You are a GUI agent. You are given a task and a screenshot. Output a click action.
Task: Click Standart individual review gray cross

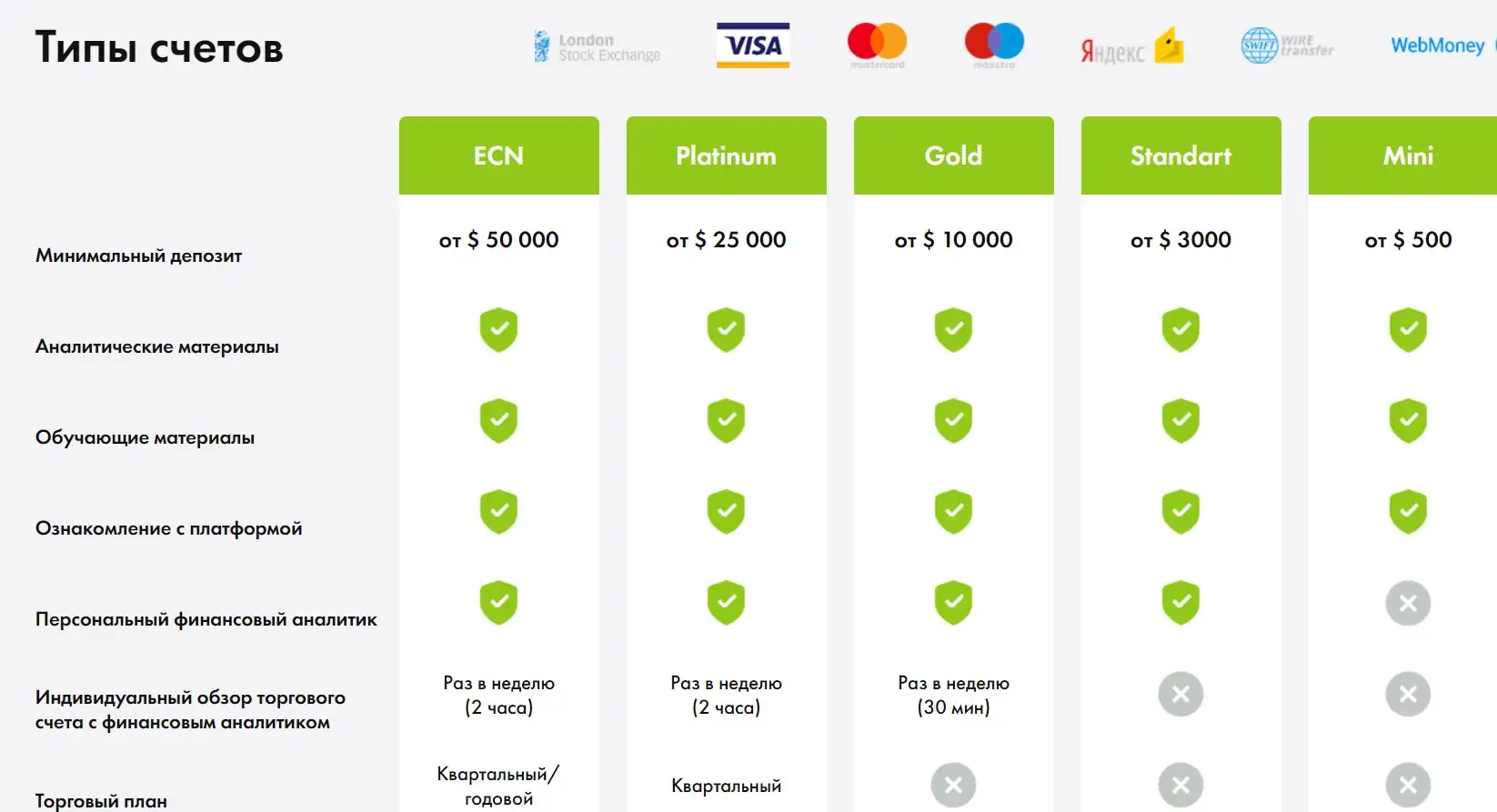[x=1181, y=694]
